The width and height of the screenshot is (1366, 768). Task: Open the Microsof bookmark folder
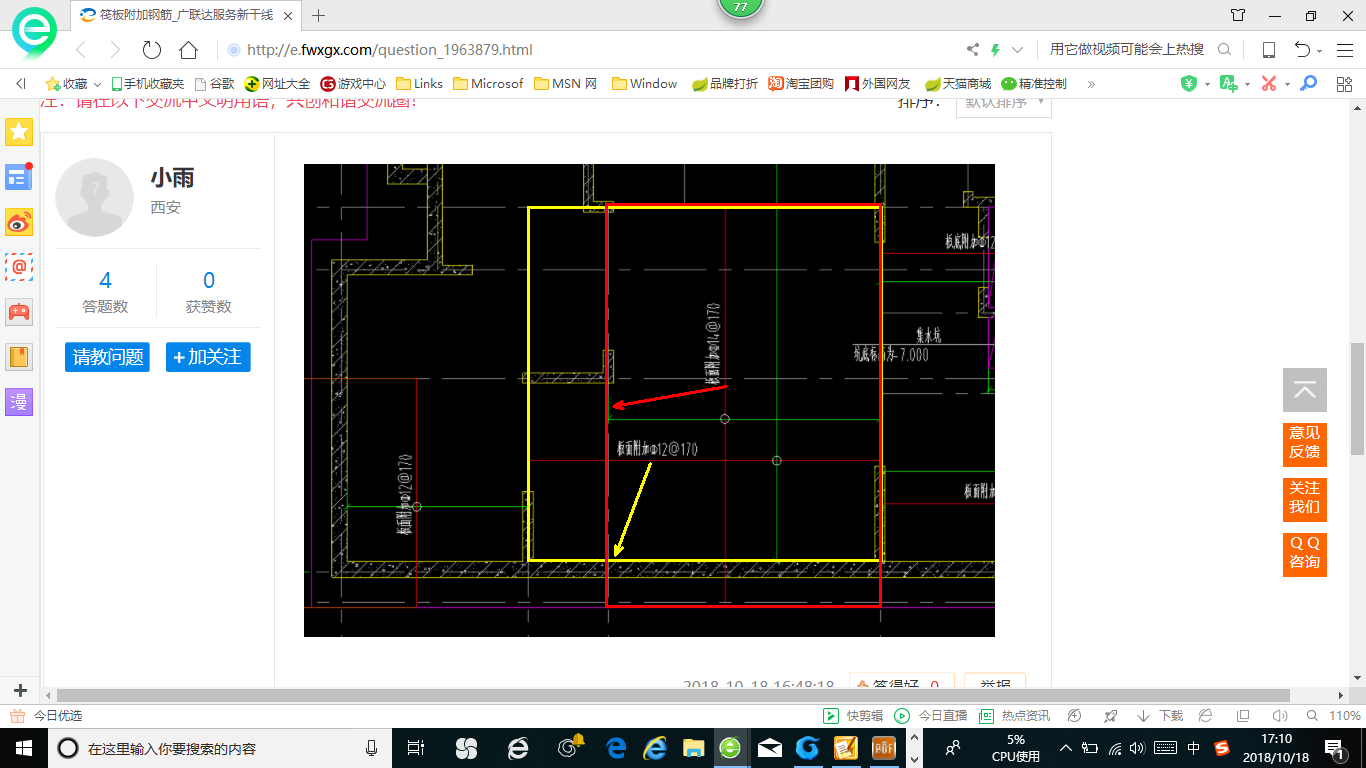tap(488, 84)
